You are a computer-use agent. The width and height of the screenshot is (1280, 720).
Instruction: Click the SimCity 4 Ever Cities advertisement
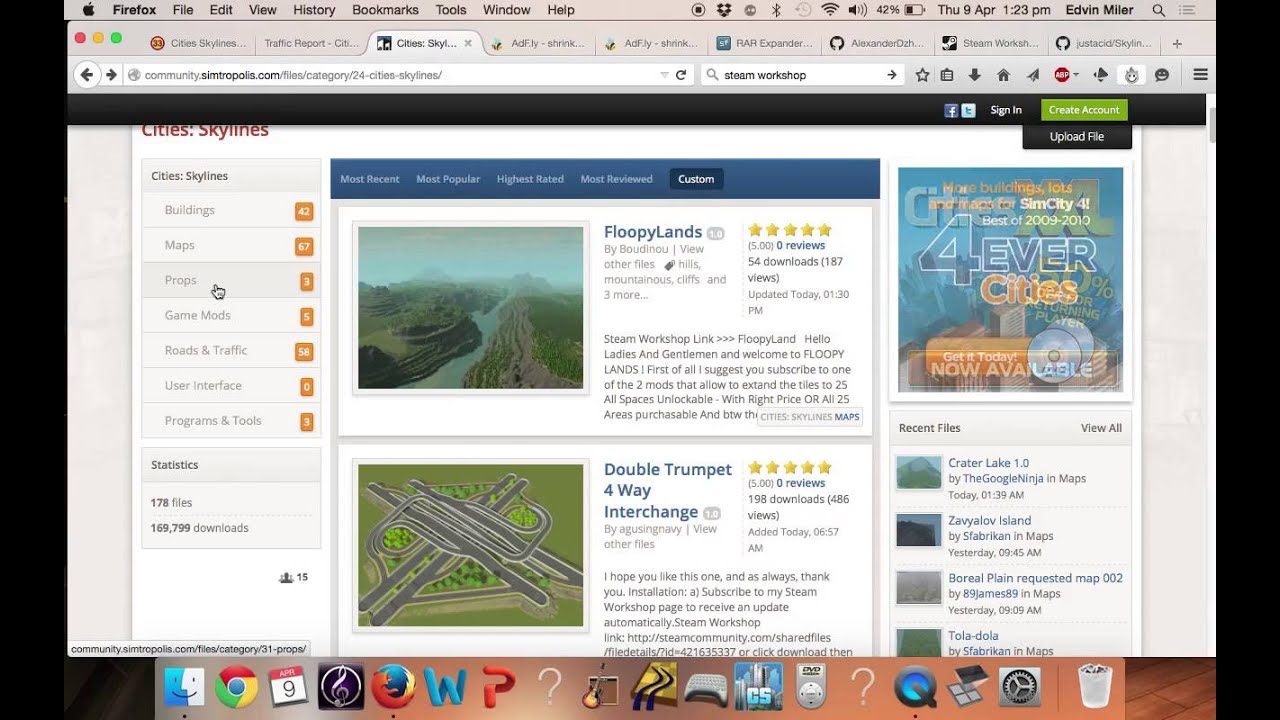[x=1010, y=279]
